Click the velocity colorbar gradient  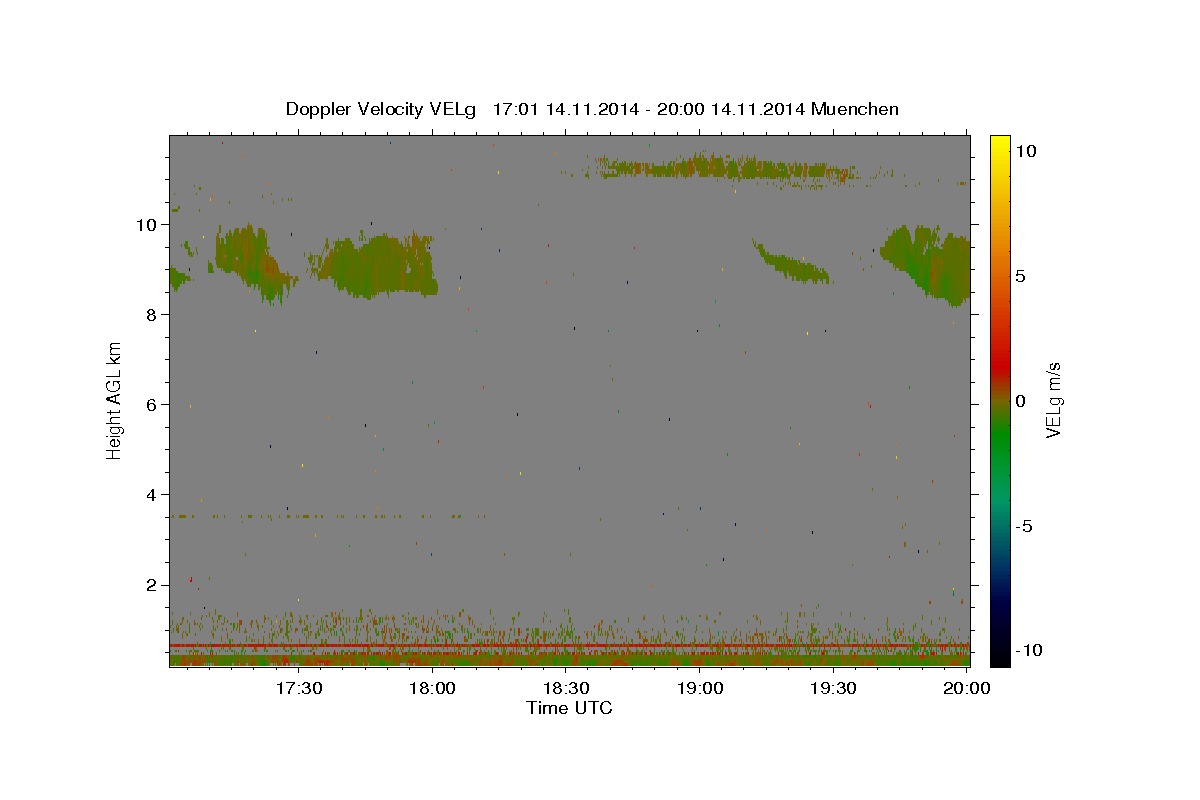(x=999, y=400)
